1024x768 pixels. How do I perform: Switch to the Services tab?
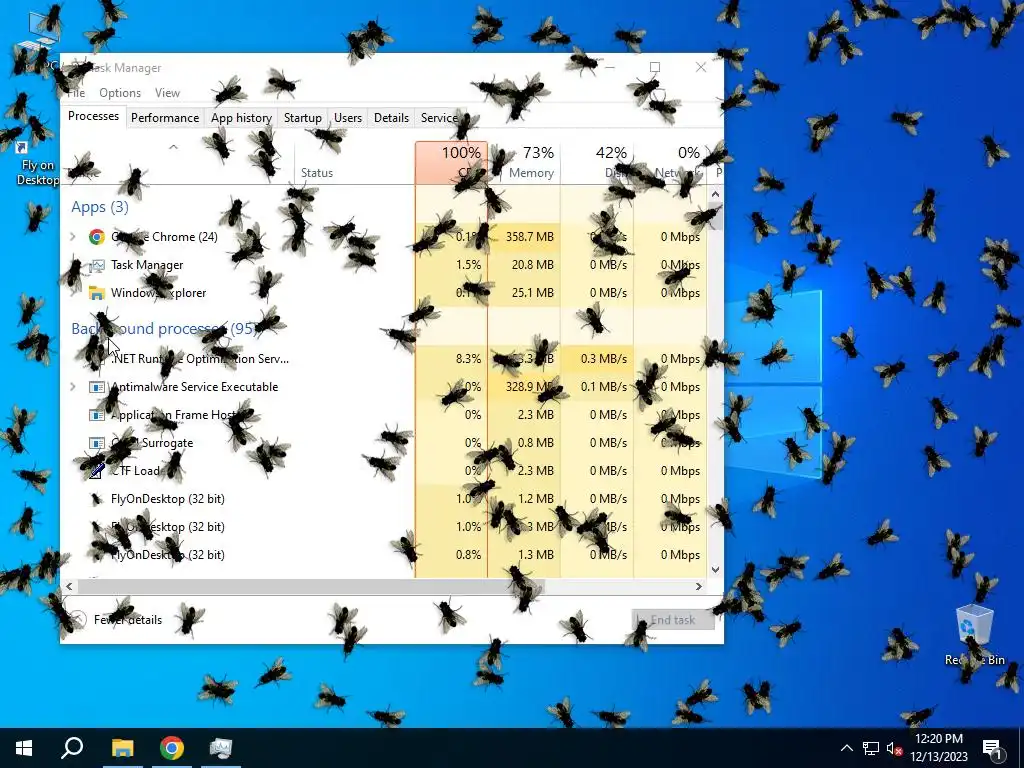tap(441, 118)
